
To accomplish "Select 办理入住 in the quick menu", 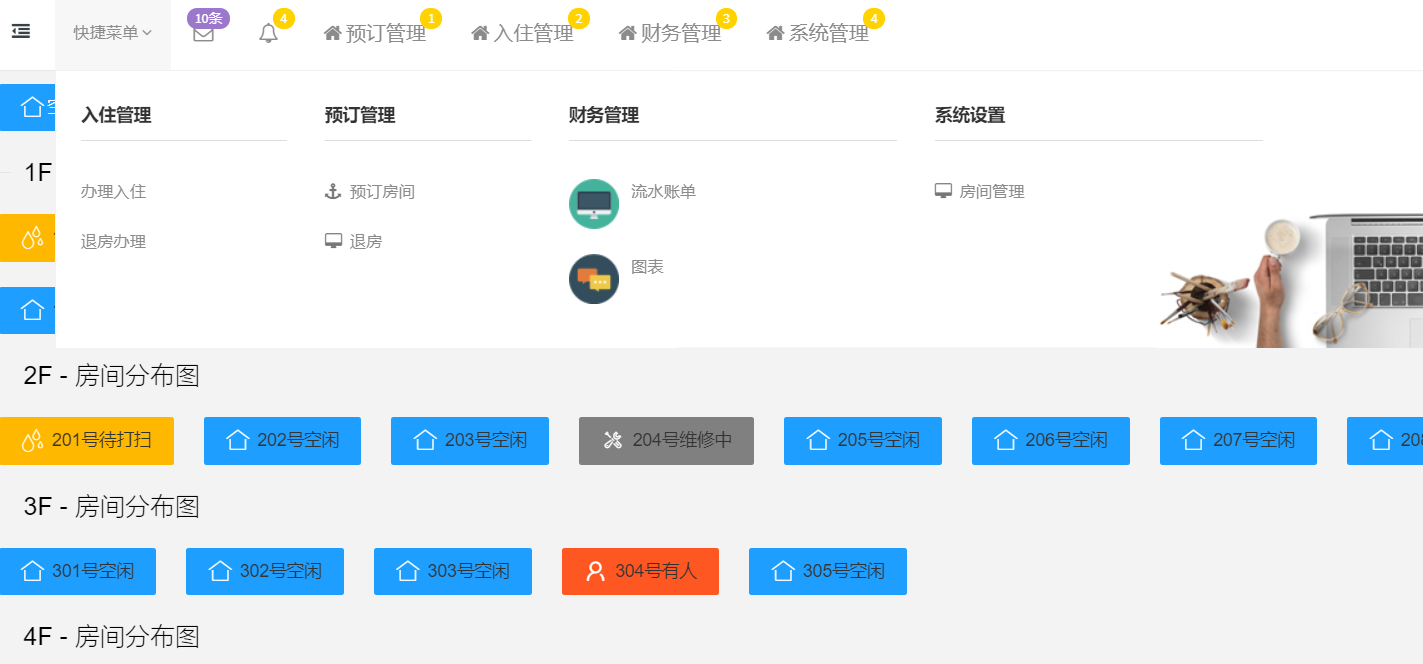I will [113, 192].
